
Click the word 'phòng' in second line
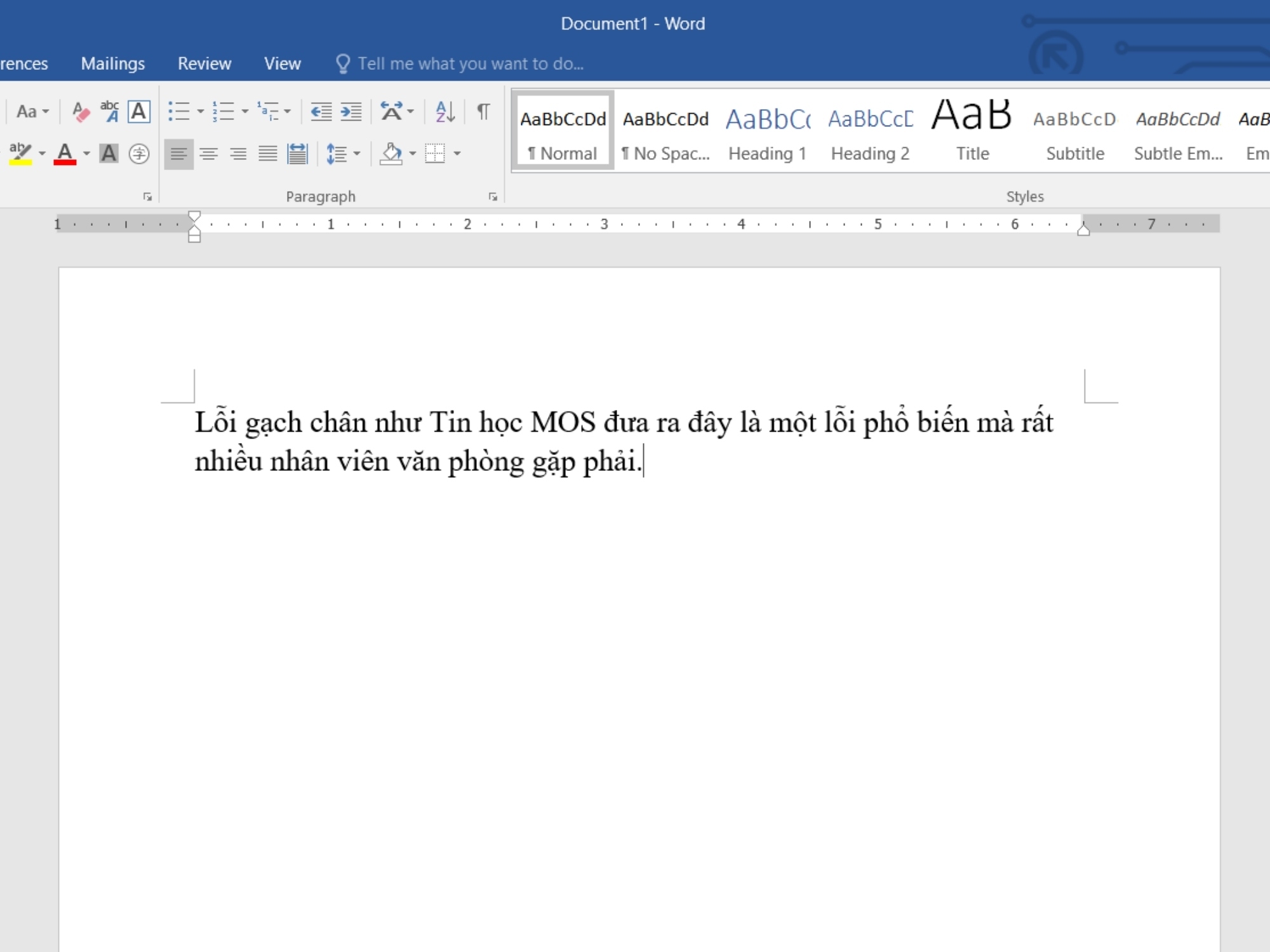click(x=486, y=462)
